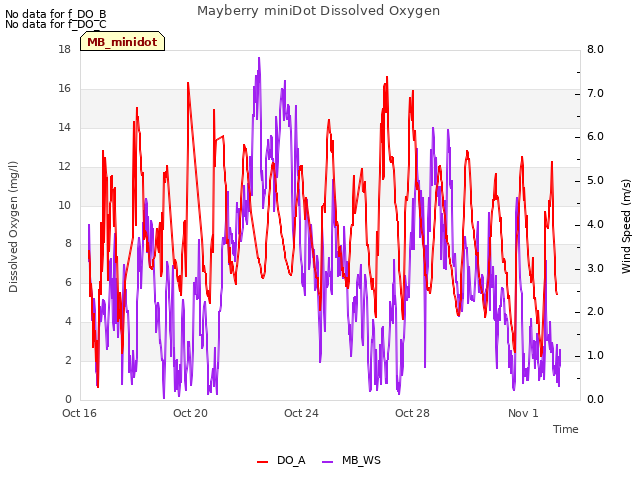Click the 0 value on left axis
The image size is (640, 480).
click(68, 399)
